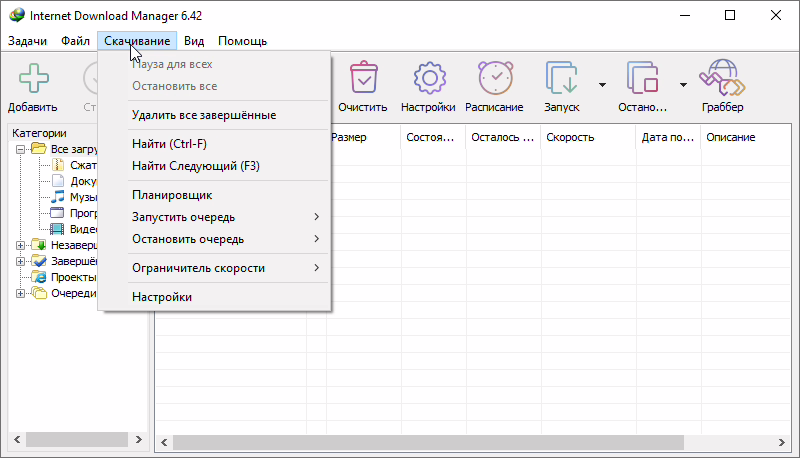Choose Удалить все завершённые menu entry

tap(204, 115)
